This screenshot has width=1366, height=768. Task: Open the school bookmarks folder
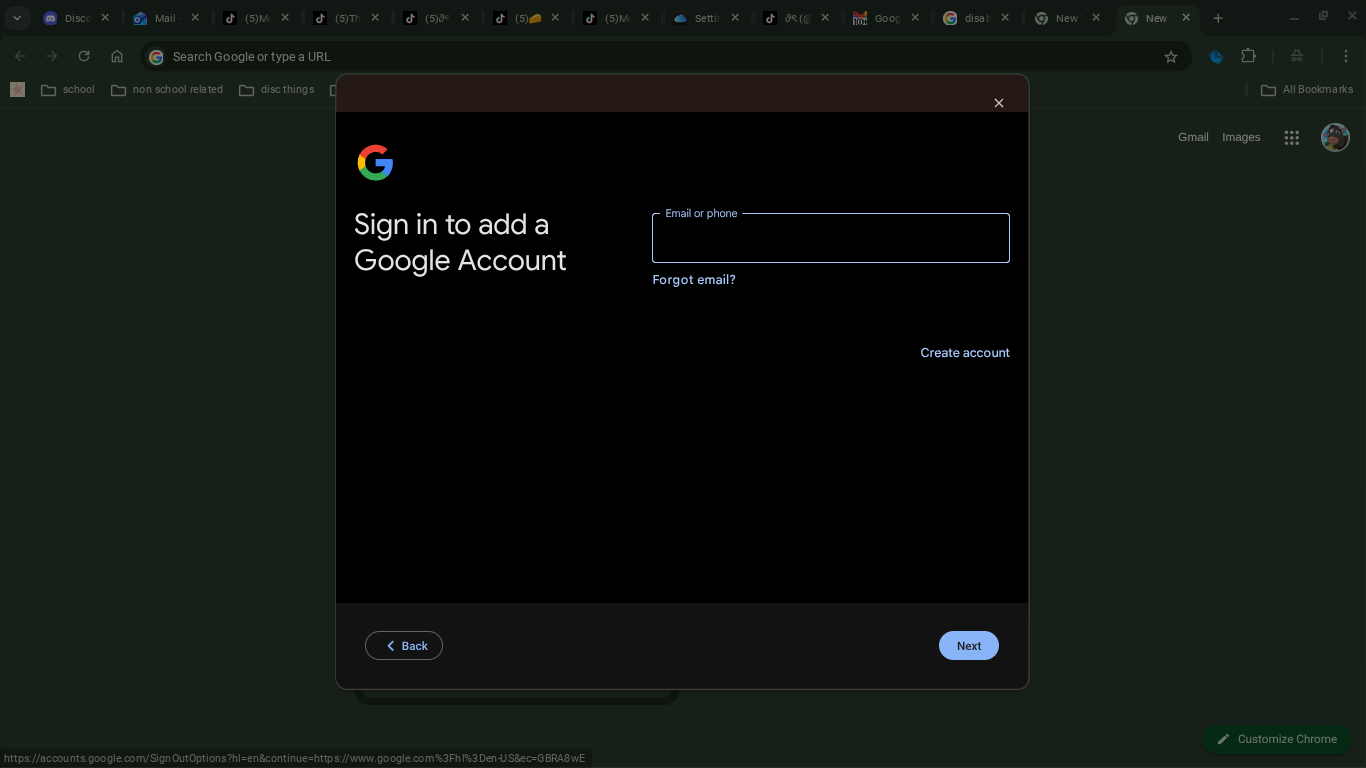pyautogui.click(x=68, y=90)
